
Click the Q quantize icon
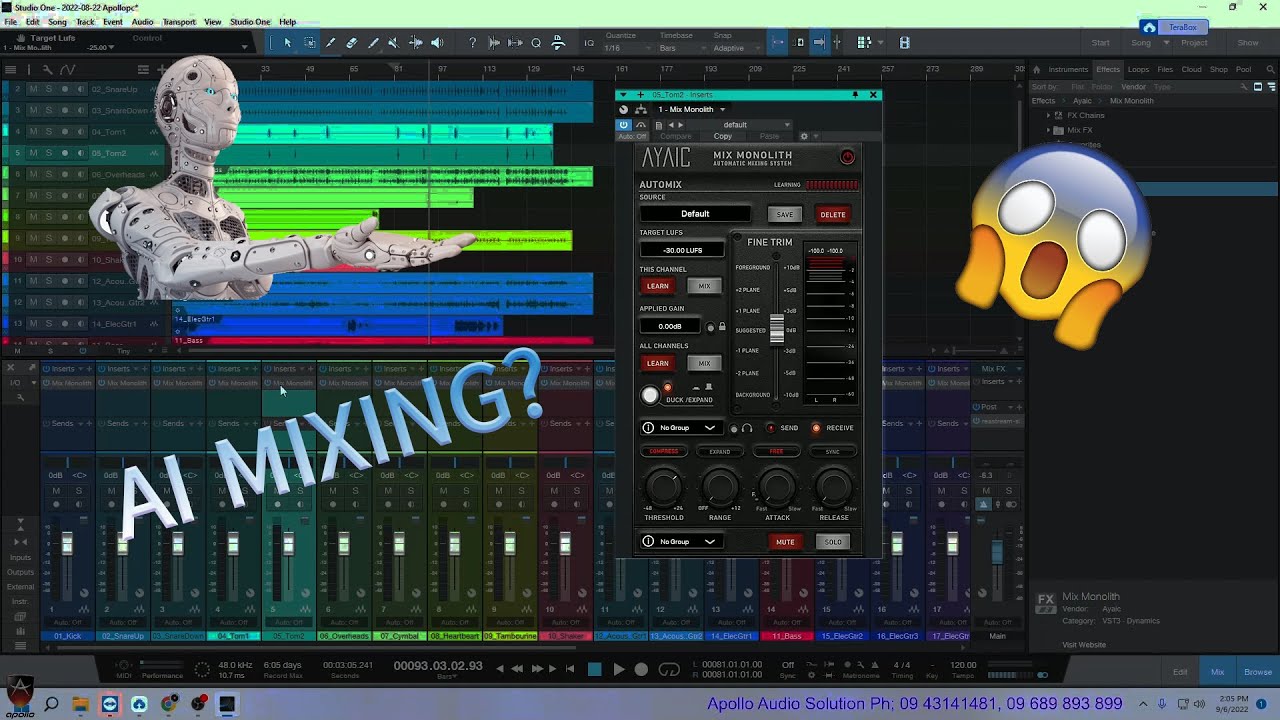click(x=536, y=43)
